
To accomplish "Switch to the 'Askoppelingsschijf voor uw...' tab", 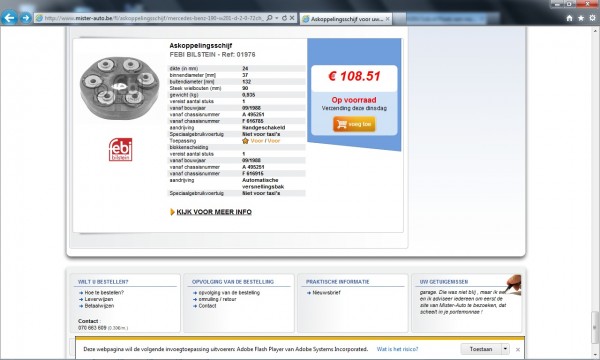I will (x=346, y=18).
